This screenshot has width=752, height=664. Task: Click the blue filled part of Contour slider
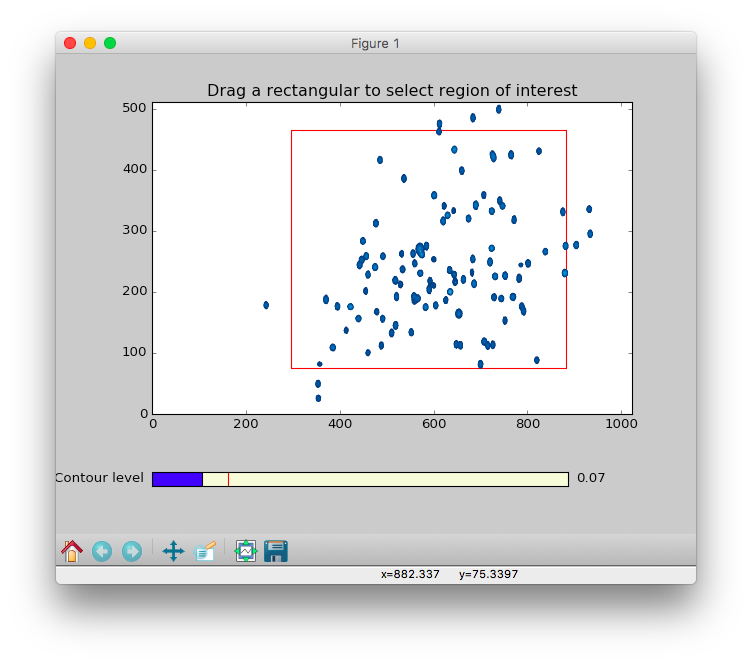(177, 479)
